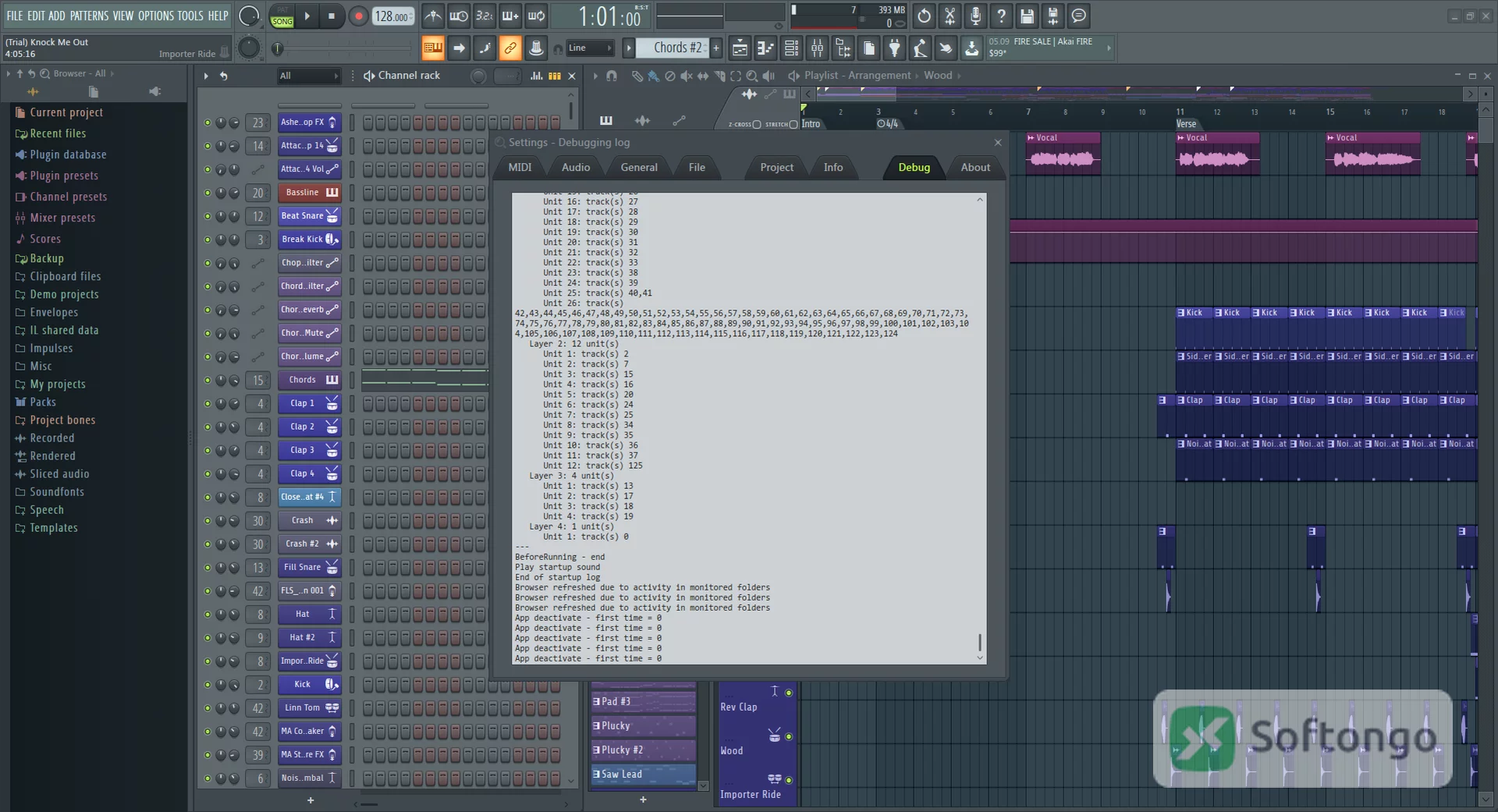
Task: Open the All channel filter dropdown
Action: click(x=310, y=76)
